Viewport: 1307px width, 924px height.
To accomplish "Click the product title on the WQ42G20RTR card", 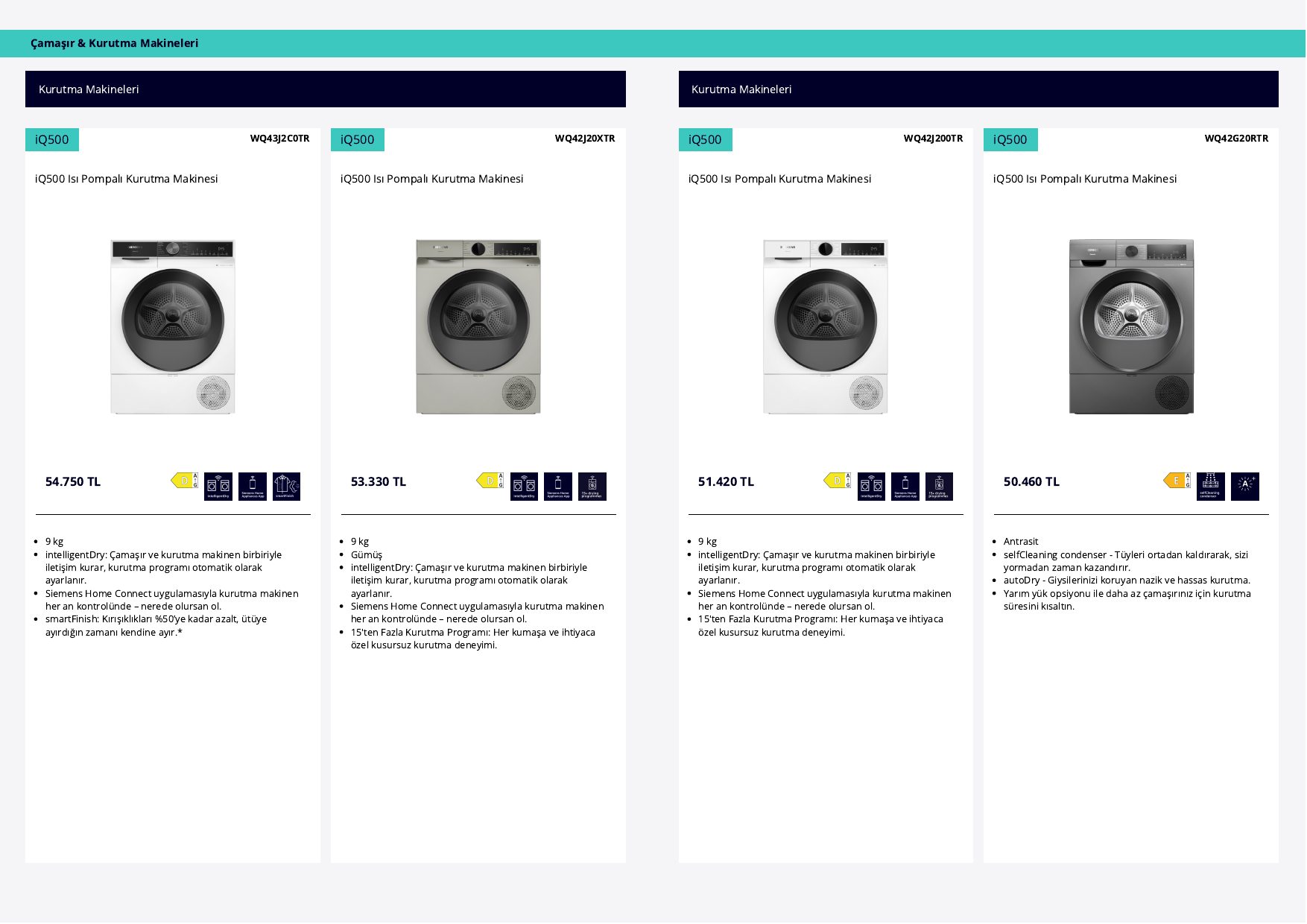I will [x=1085, y=179].
